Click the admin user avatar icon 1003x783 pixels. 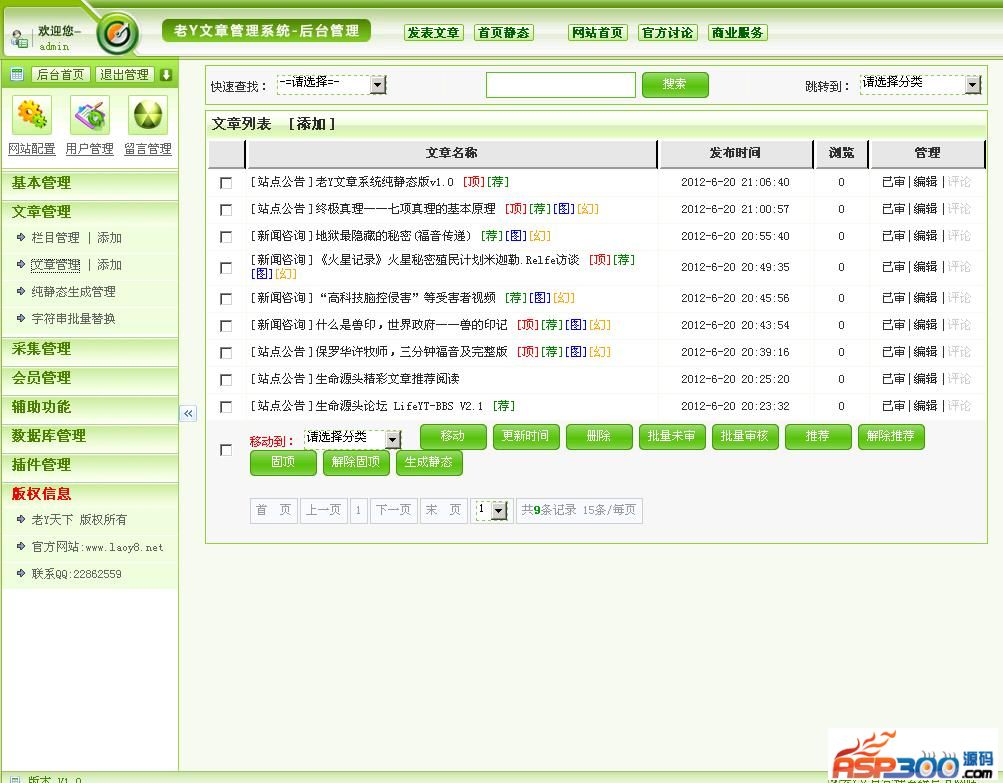point(20,39)
